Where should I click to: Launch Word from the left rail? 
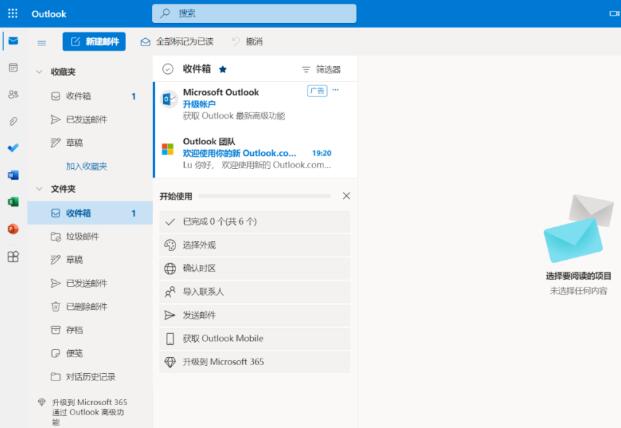point(13,175)
